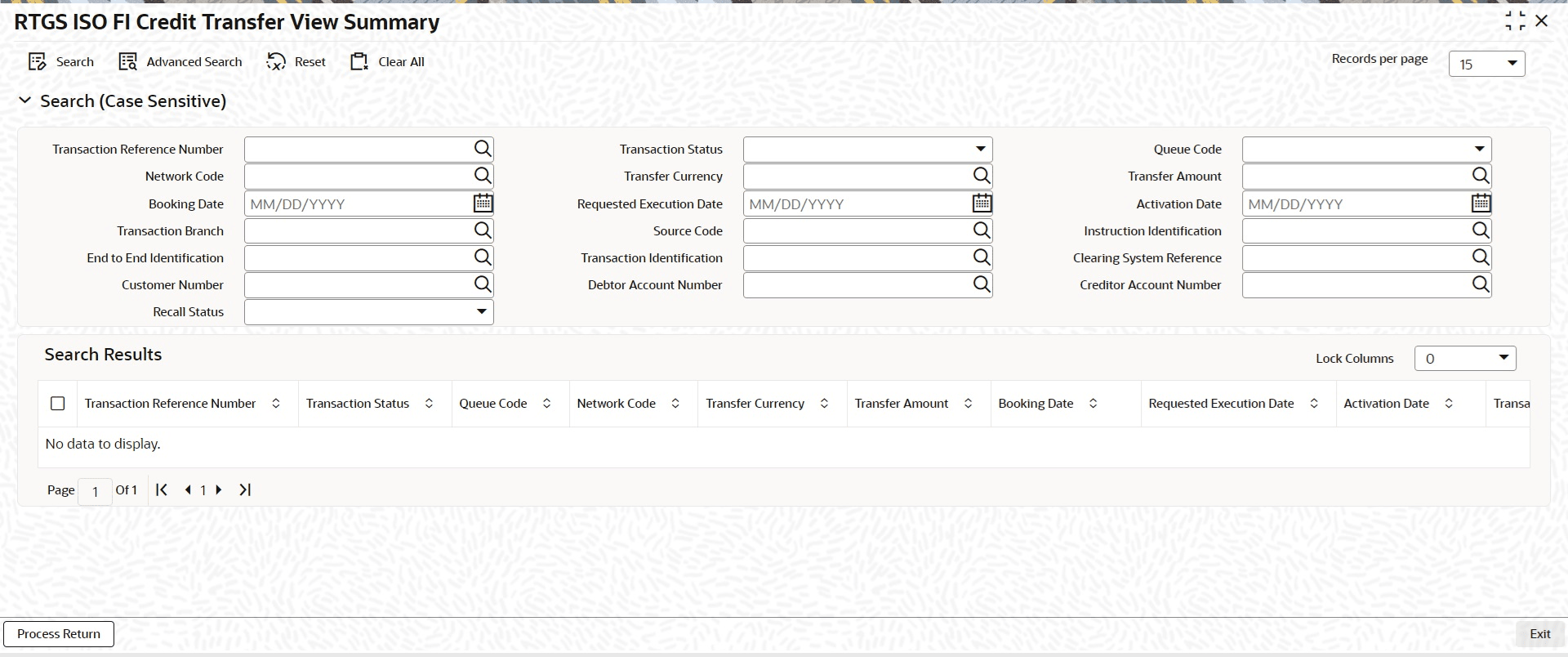Sort by Booking Date column
Image resolution: width=1568 pixels, height=657 pixels.
pyautogui.click(x=1093, y=403)
